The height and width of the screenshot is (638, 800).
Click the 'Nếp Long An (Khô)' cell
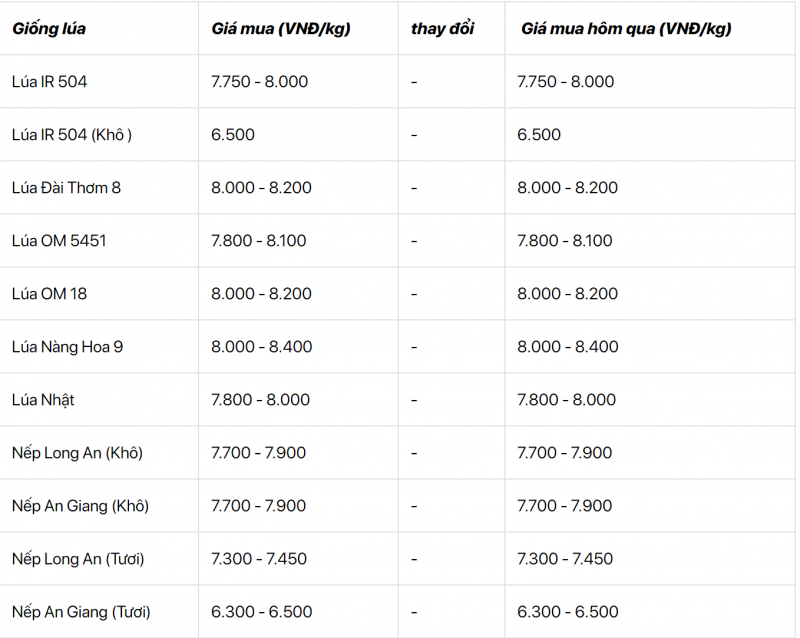pos(77,453)
